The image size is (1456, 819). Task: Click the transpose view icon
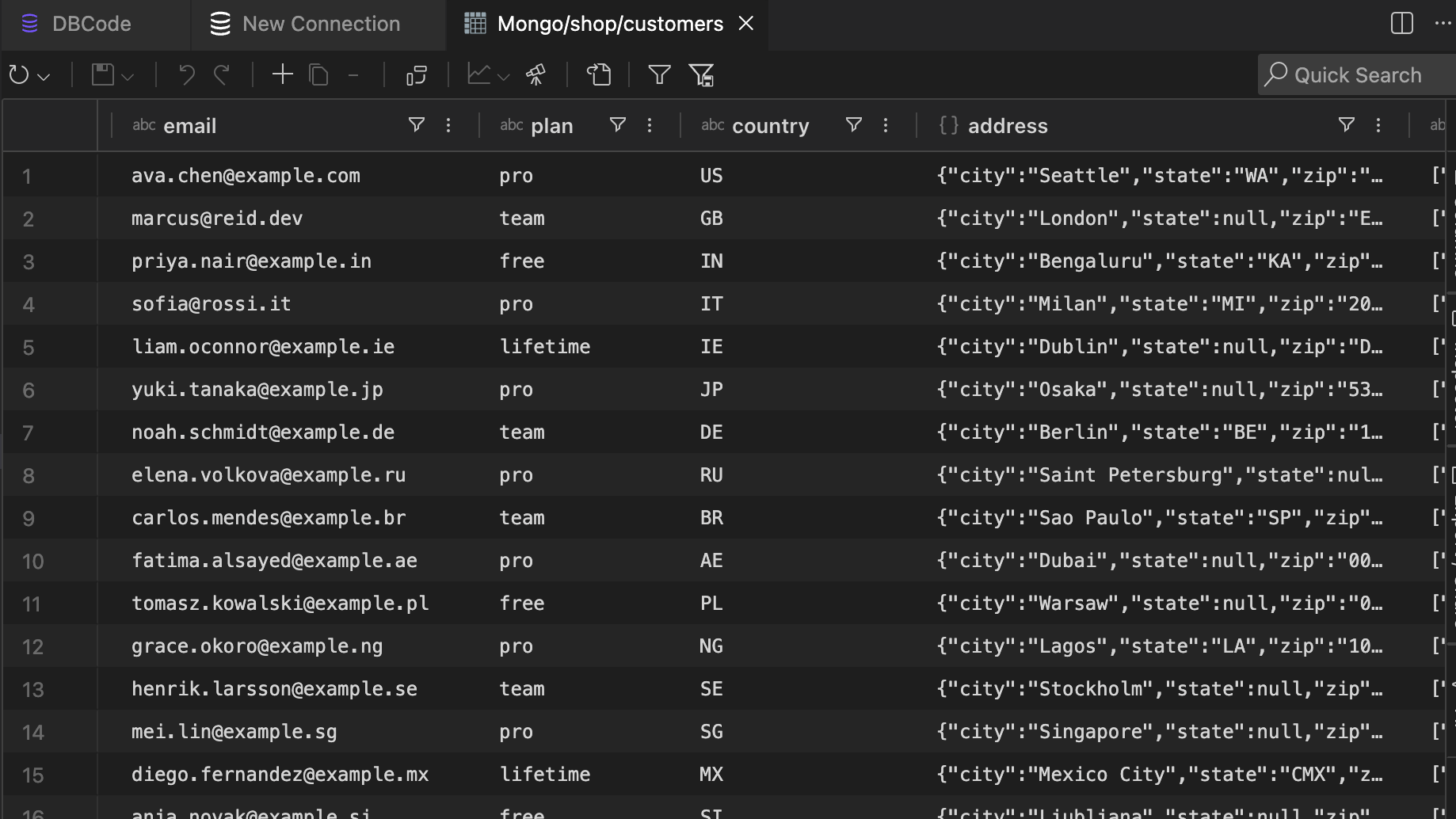tap(417, 75)
